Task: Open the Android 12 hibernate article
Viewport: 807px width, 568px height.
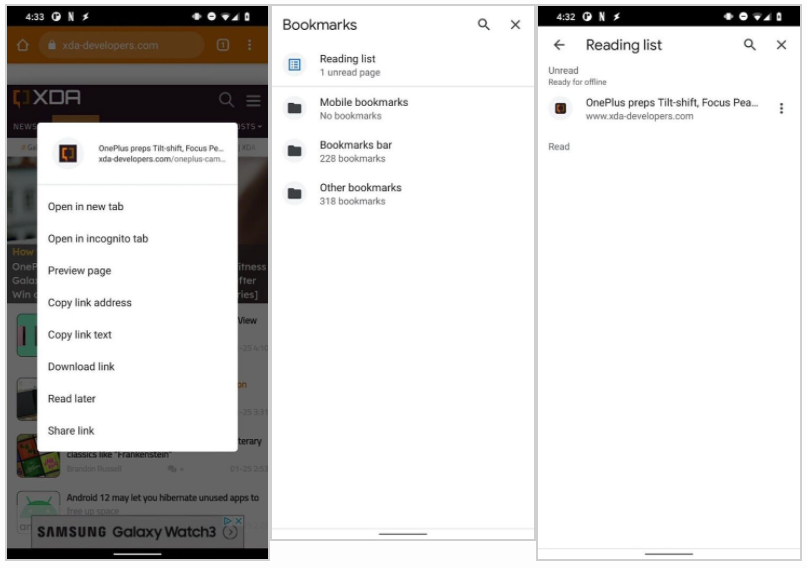Action: pos(163,498)
